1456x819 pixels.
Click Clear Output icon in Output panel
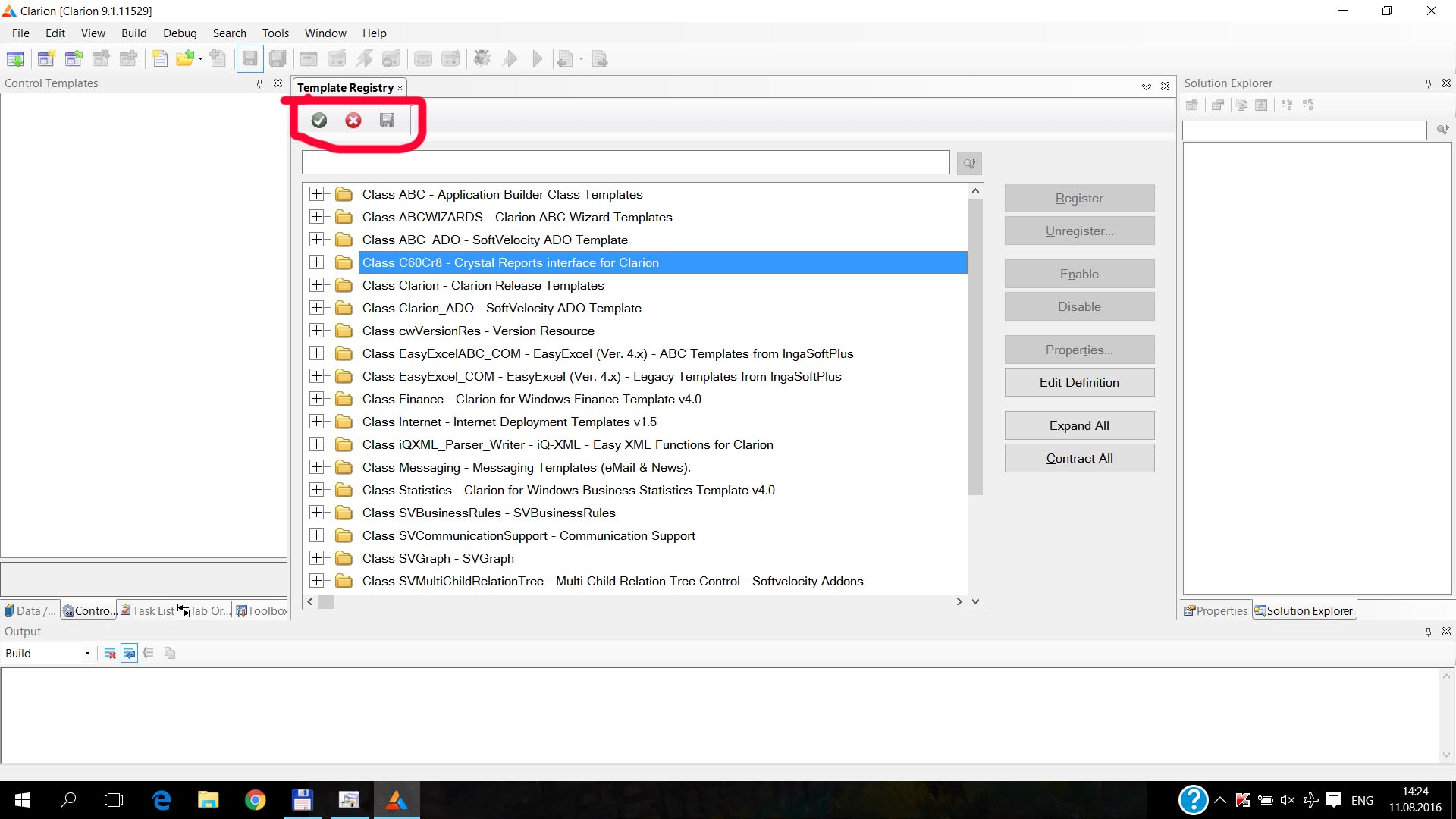(x=110, y=654)
